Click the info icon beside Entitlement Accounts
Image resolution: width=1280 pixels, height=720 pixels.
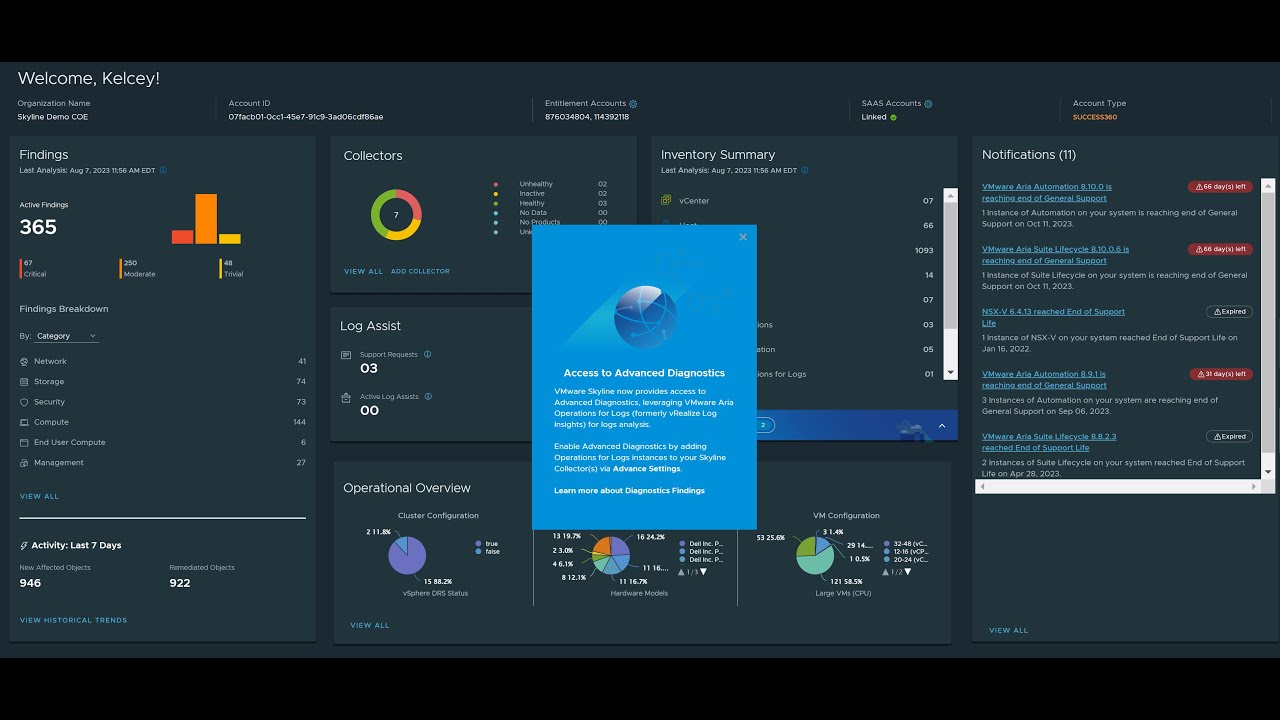coord(633,104)
